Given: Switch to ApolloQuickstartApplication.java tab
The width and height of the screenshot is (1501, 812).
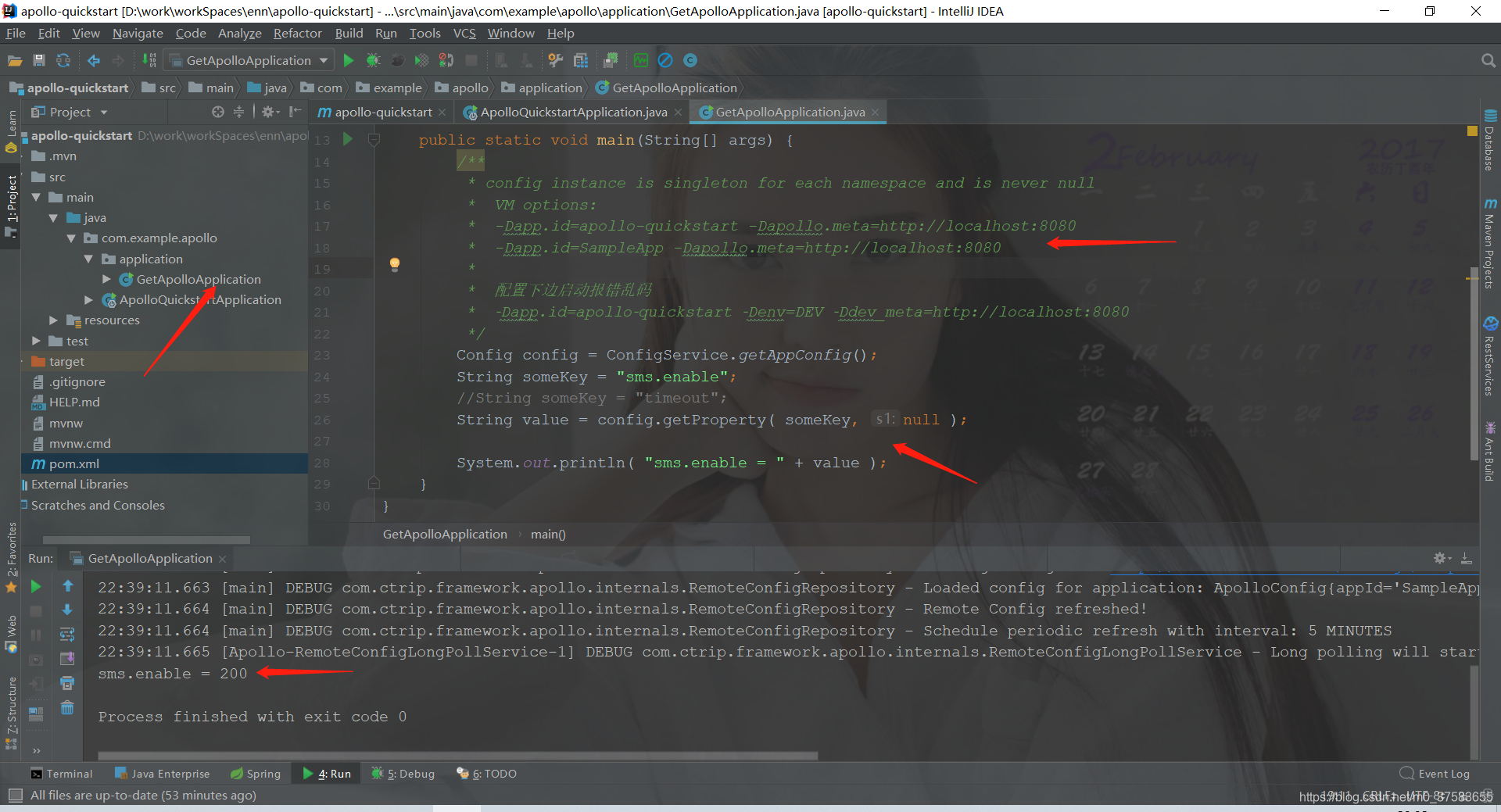Looking at the screenshot, I should 573,113.
